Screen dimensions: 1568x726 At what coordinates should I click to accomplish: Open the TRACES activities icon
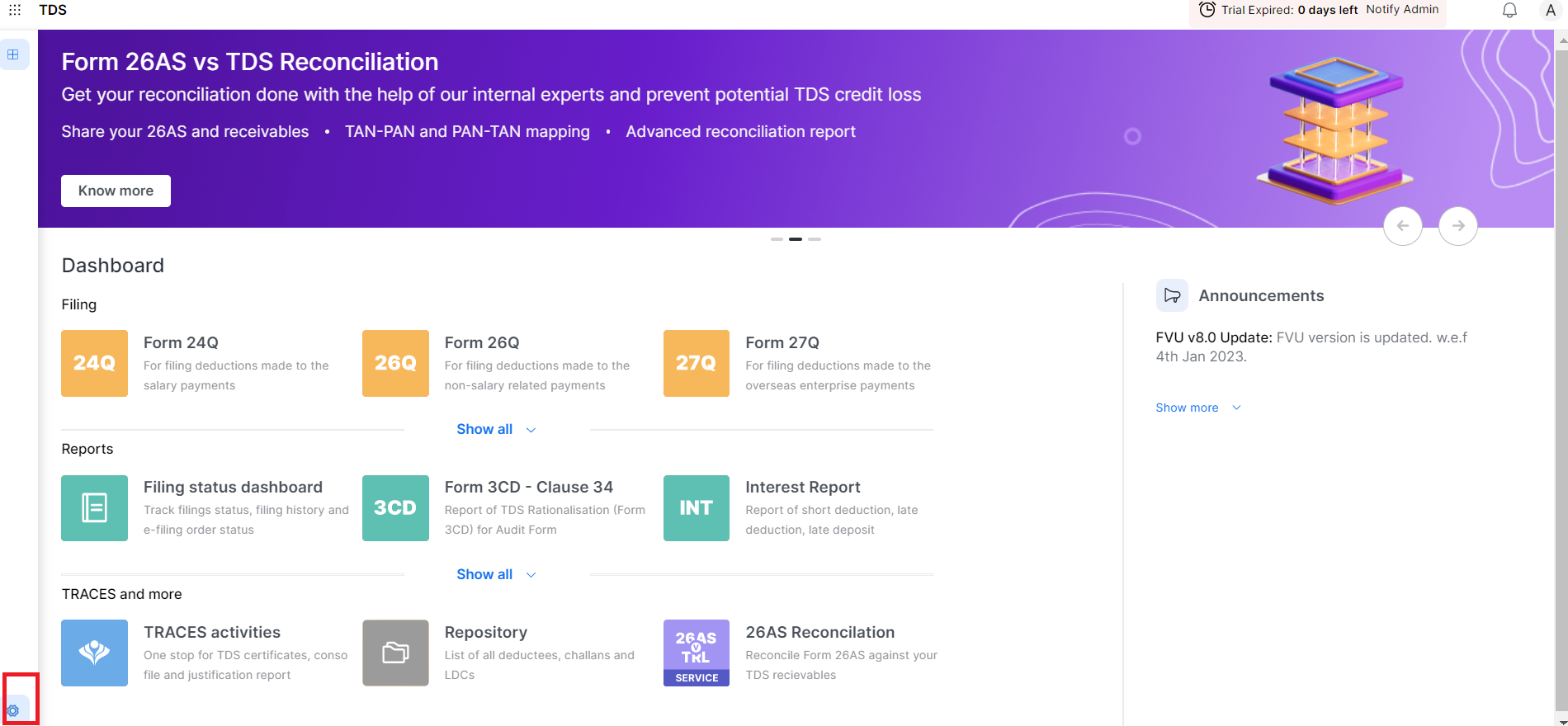point(94,653)
